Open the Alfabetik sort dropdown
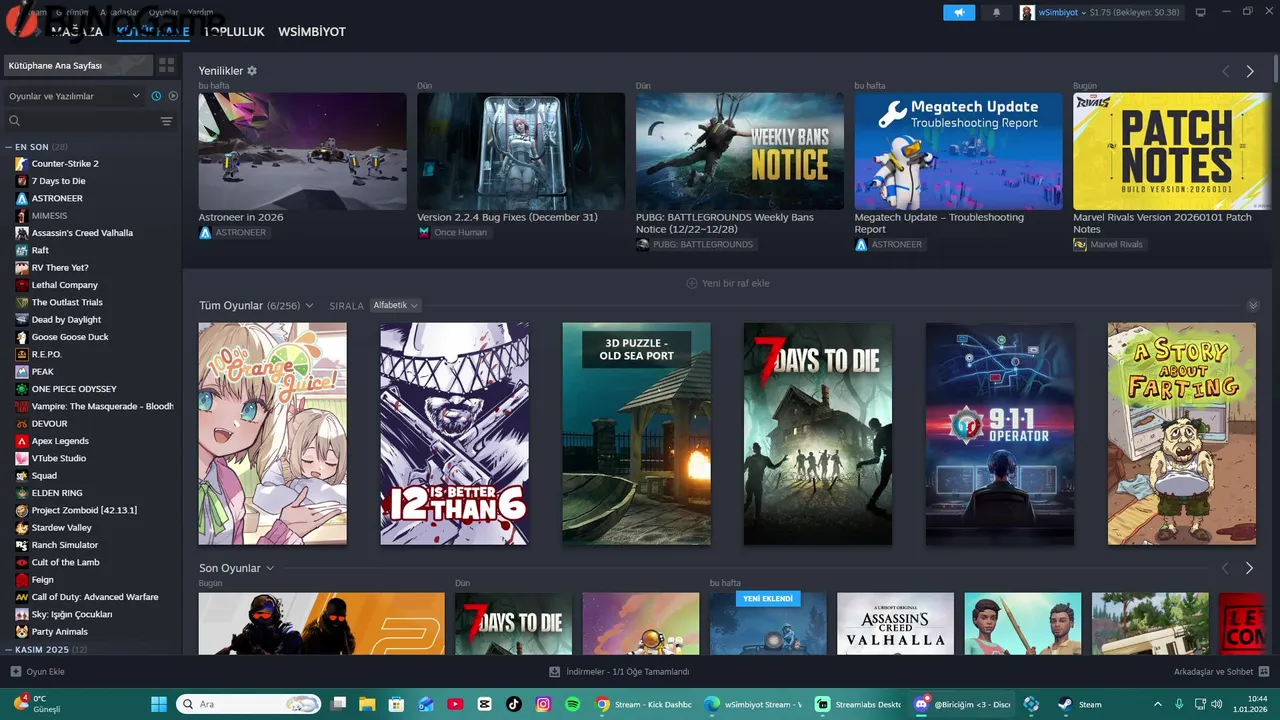 tap(395, 305)
